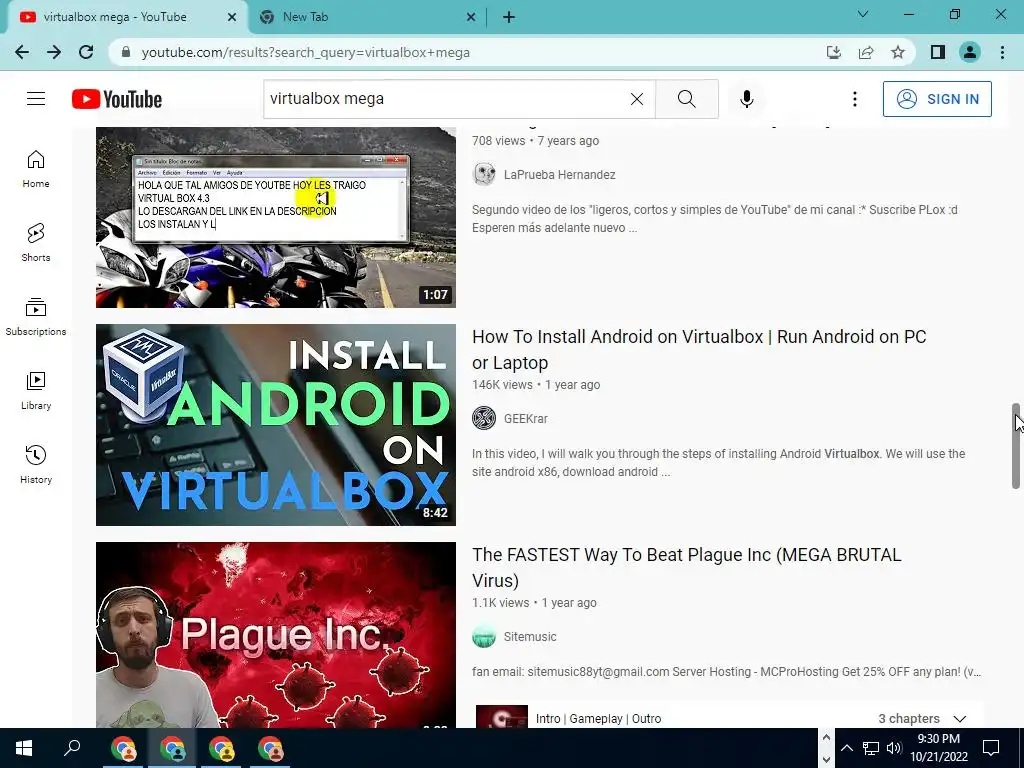Go forward in browser

click(x=54, y=52)
